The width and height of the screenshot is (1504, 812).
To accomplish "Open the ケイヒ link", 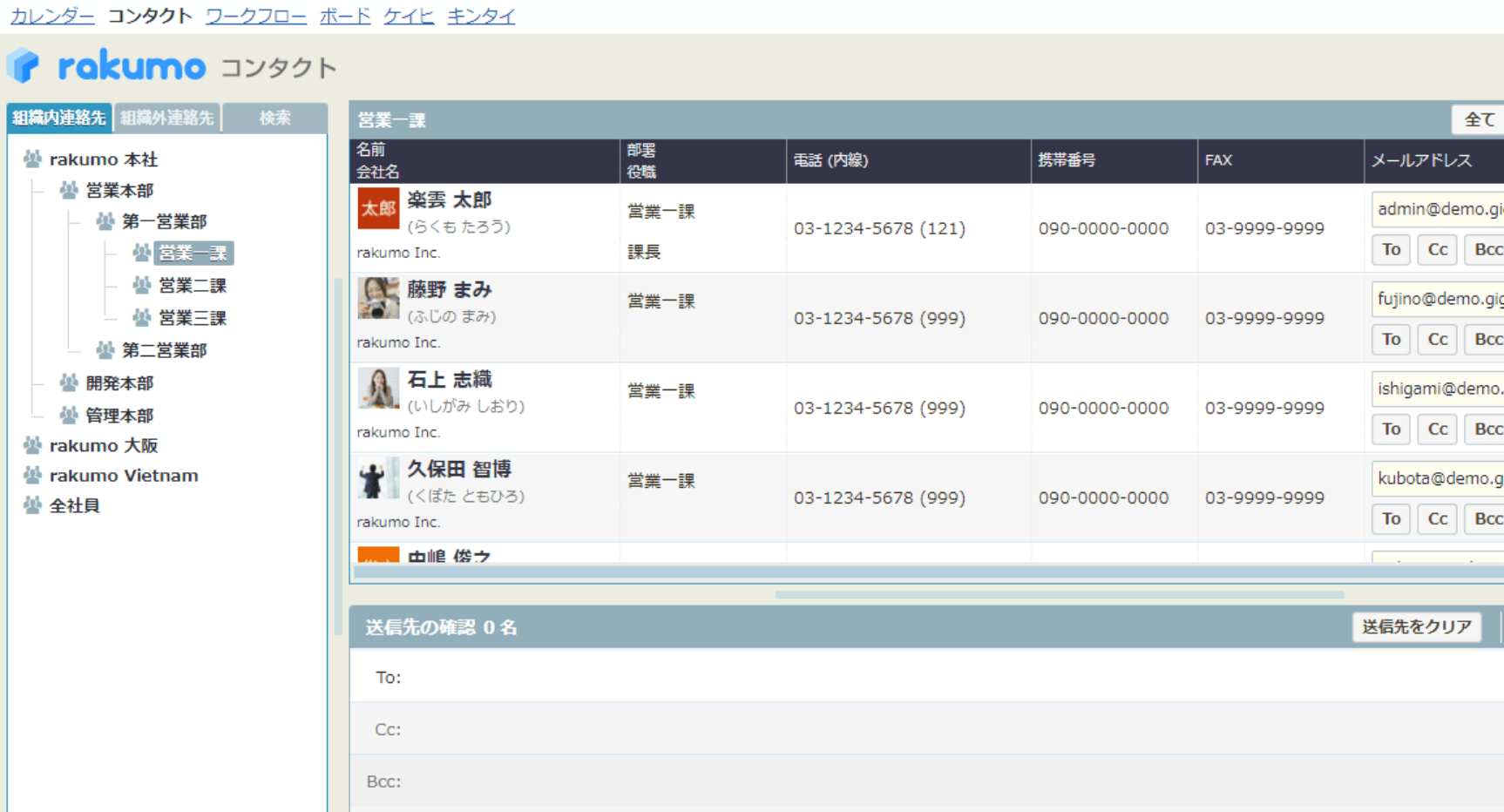I will pyautogui.click(x=409, y=16).
